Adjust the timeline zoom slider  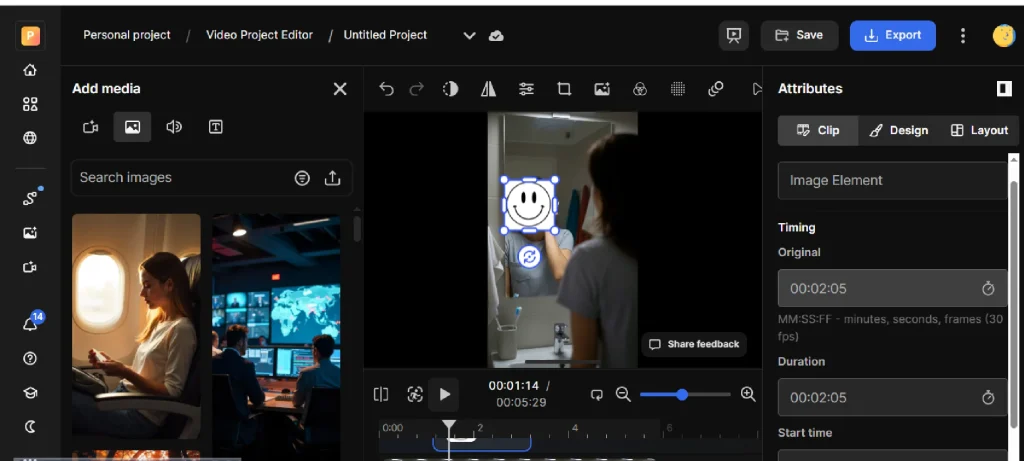[x=682, y=394]
